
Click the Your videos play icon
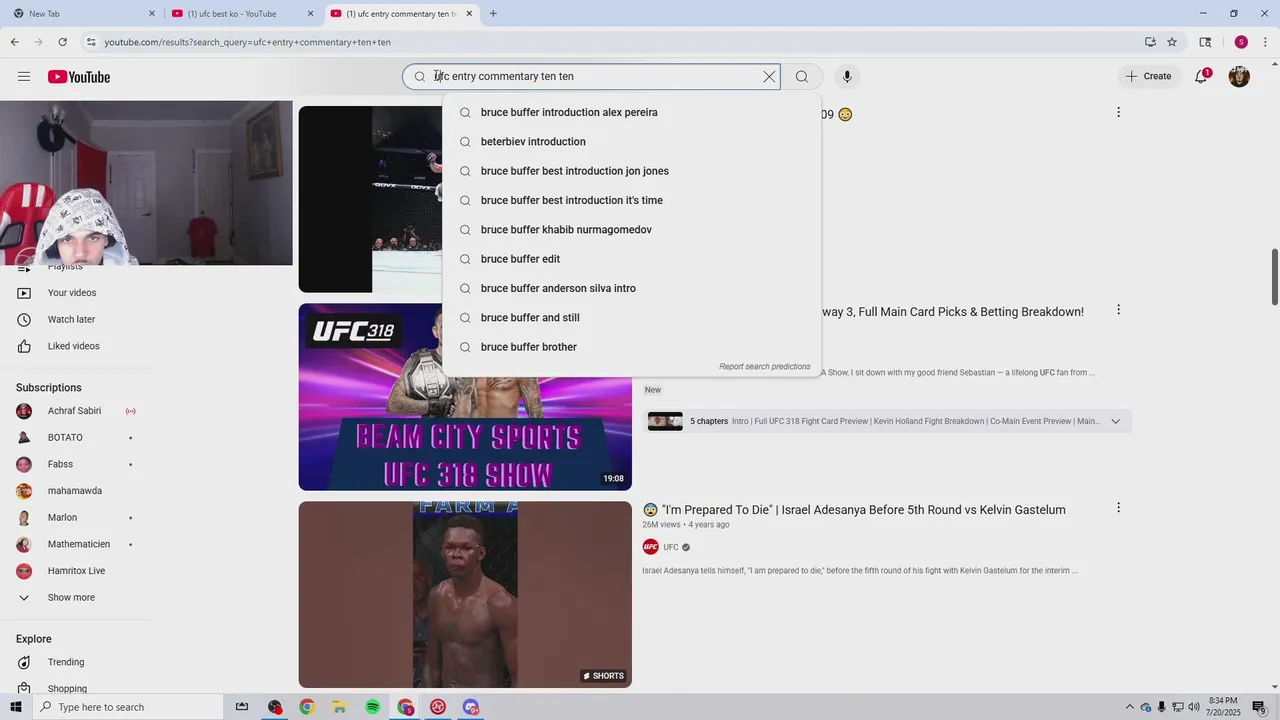[24, 293]
